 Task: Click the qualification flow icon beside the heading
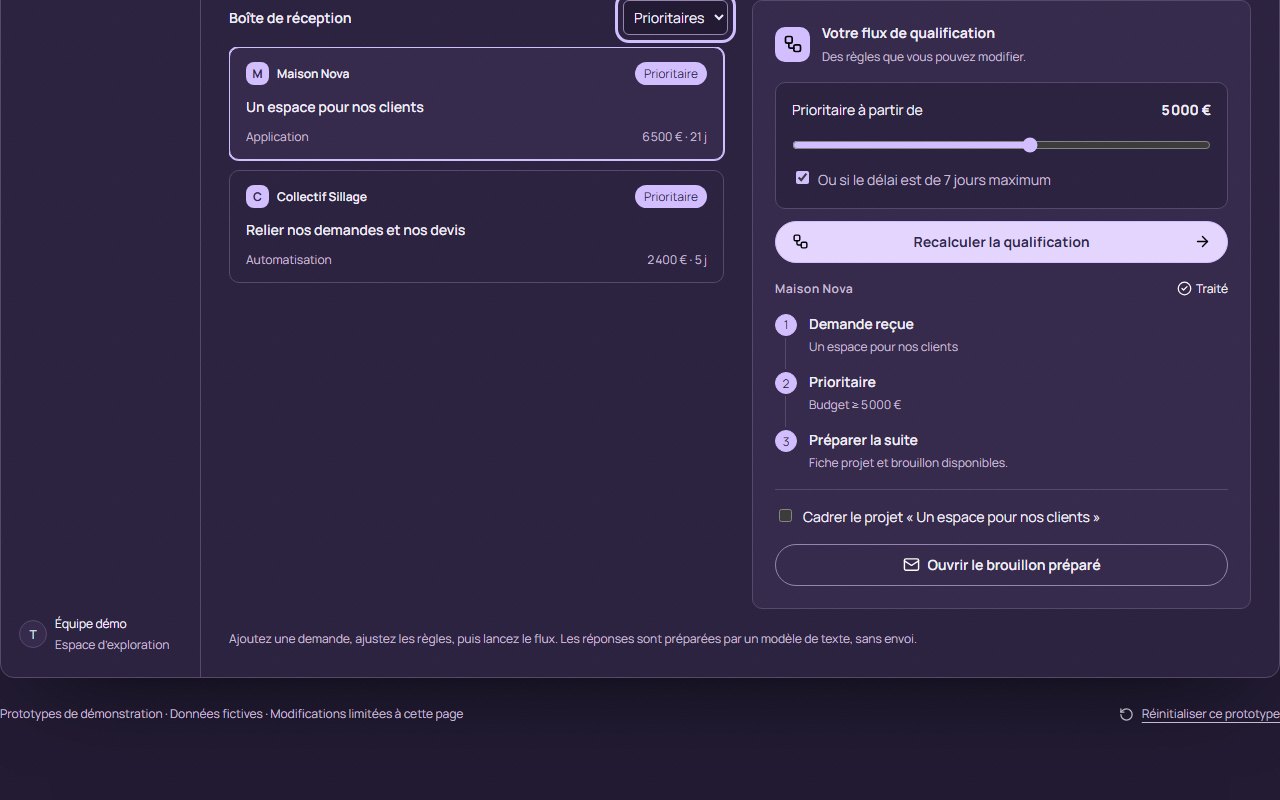793,44
